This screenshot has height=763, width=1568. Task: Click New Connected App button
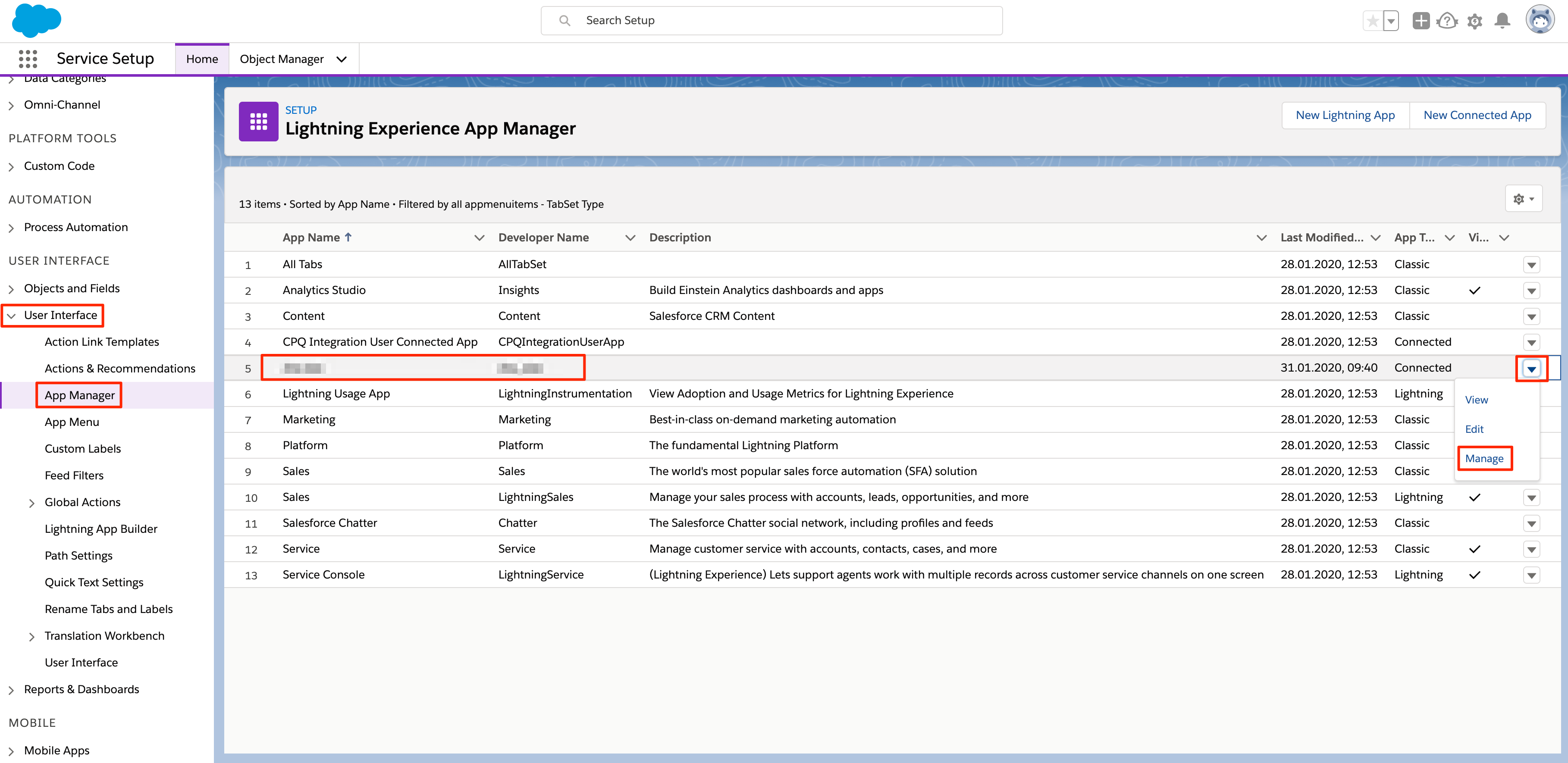1477,115
